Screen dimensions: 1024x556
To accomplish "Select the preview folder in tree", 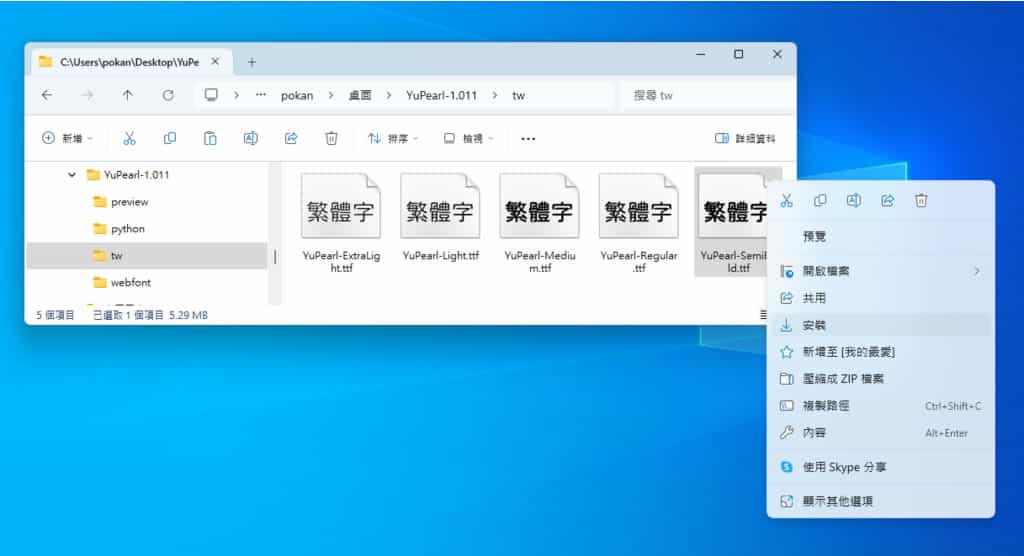I will point(130,202).
